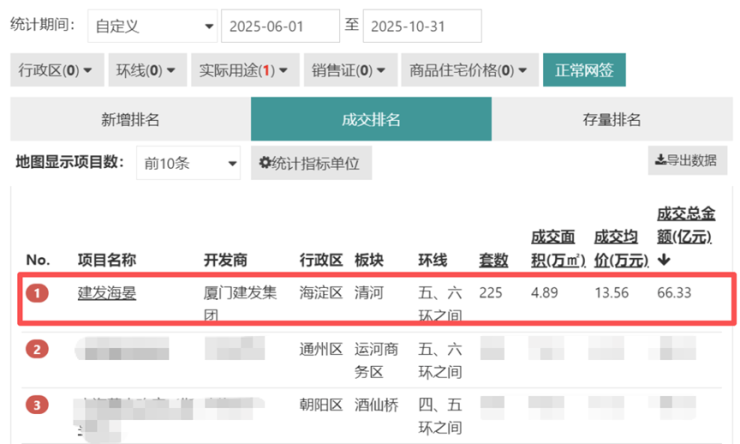The image size is (740, 444).
Task: Switch to the 新增排名 tab
Action: coord(130,119)
